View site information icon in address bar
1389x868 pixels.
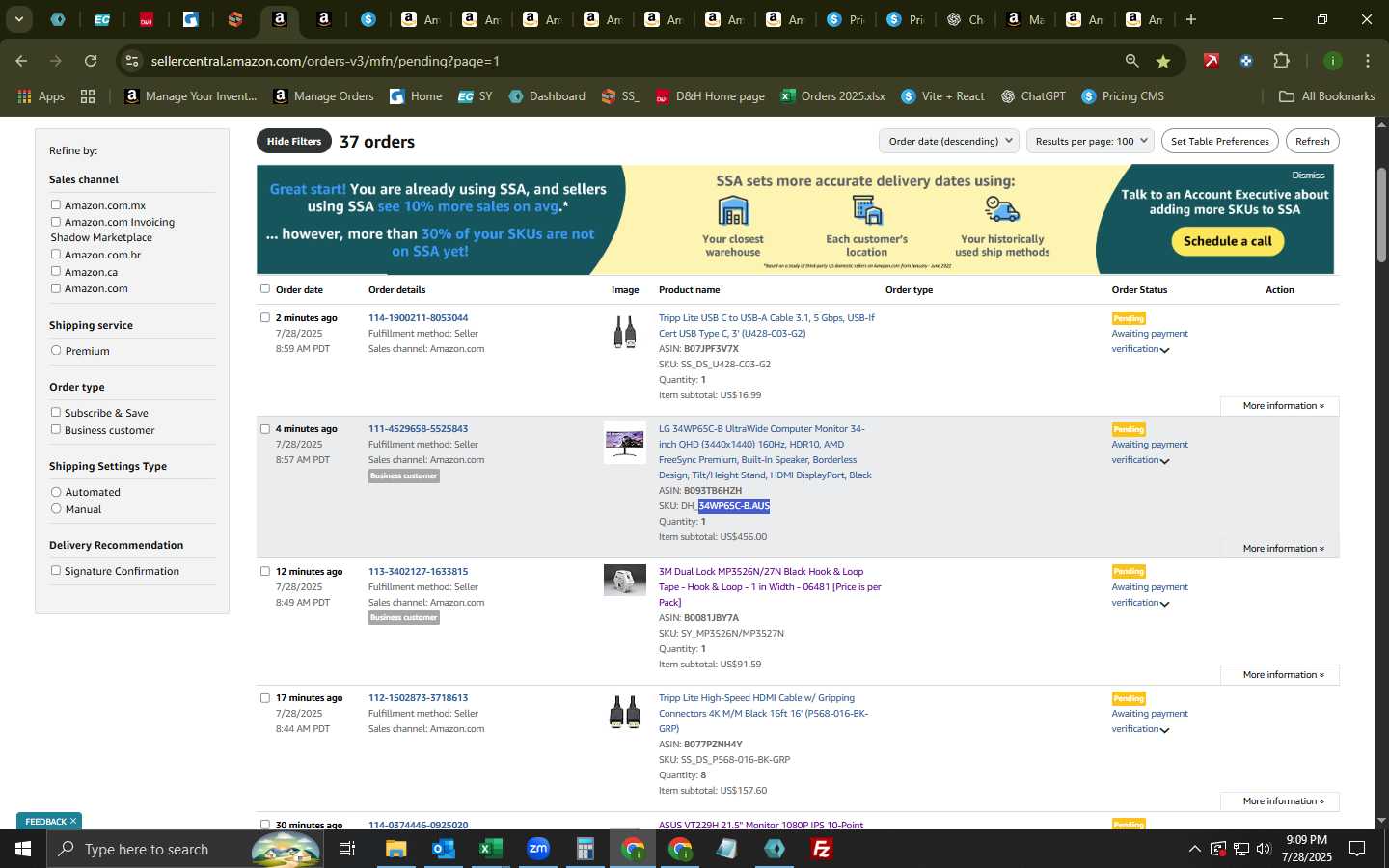point(132,61)
